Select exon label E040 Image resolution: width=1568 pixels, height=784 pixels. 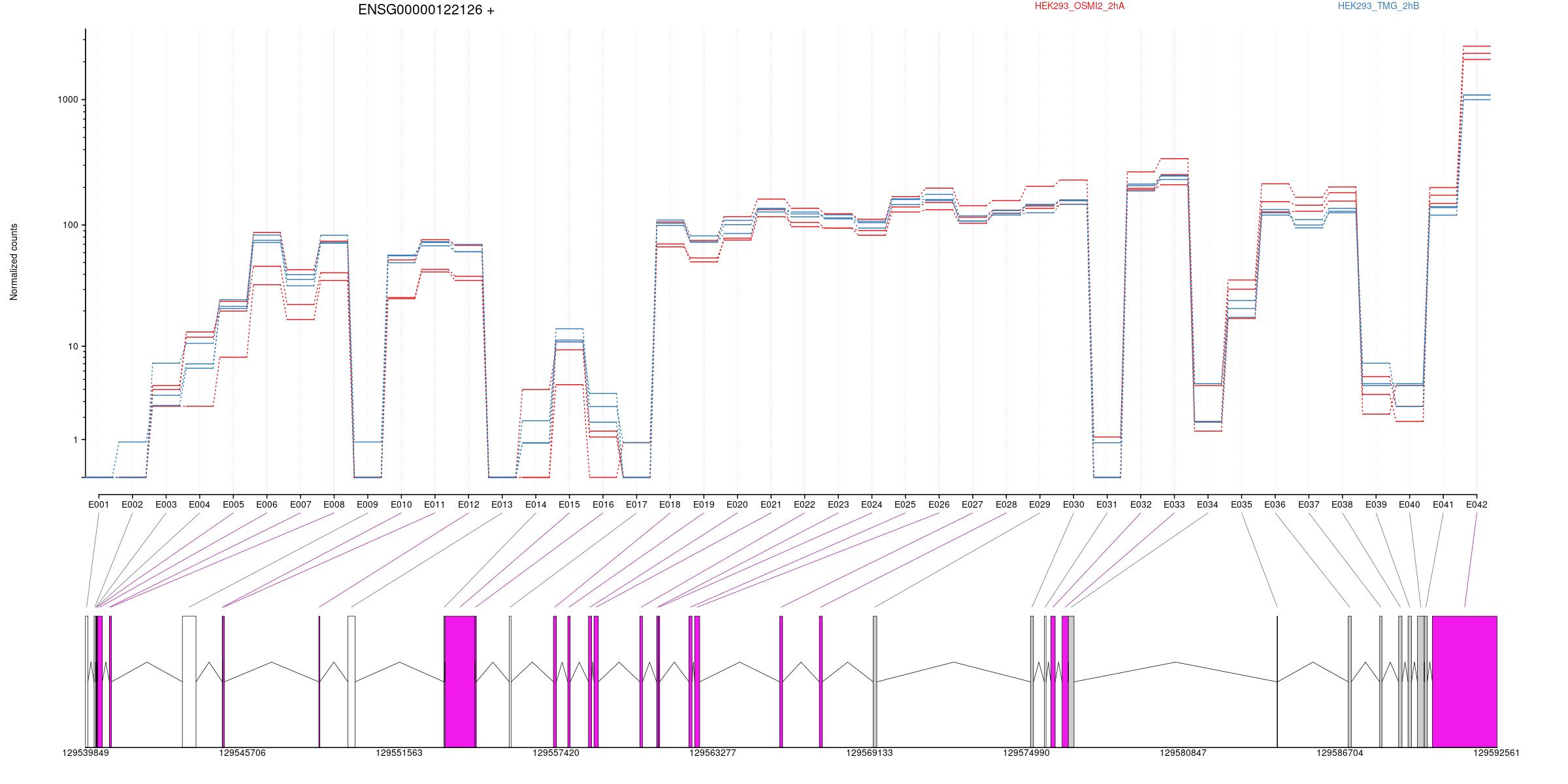[1409, 504]
